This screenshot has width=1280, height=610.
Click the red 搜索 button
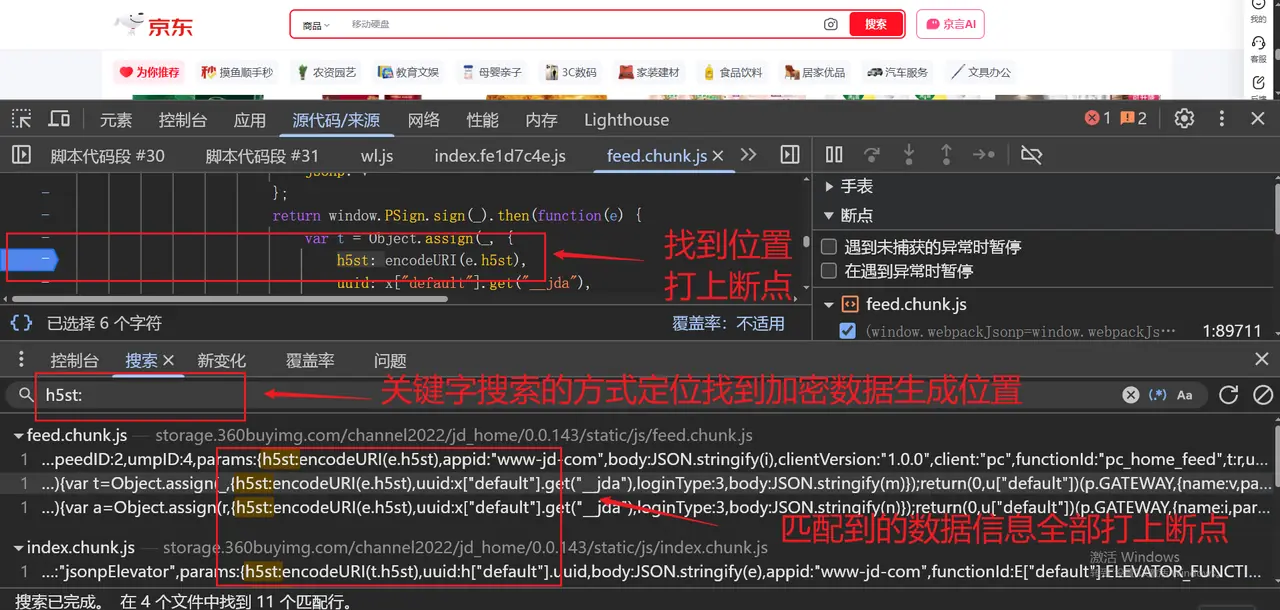click(876, 24)
